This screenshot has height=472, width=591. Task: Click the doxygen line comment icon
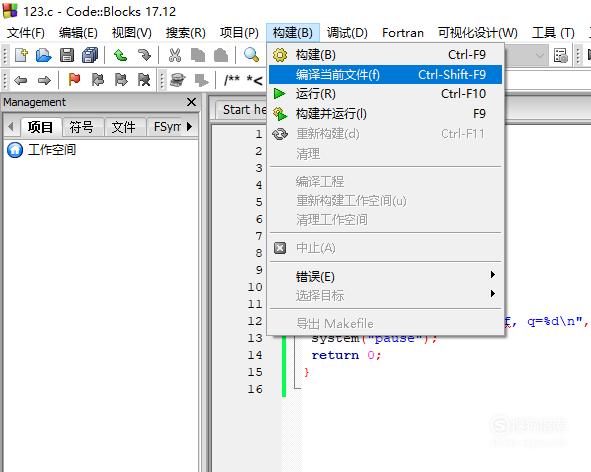tap(254, 80)
